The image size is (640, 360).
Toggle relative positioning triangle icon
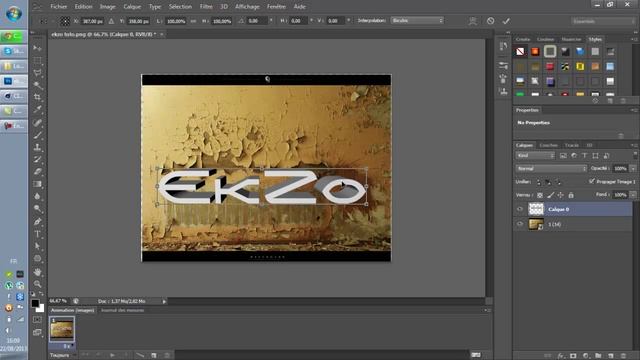(x=111, y=21)
